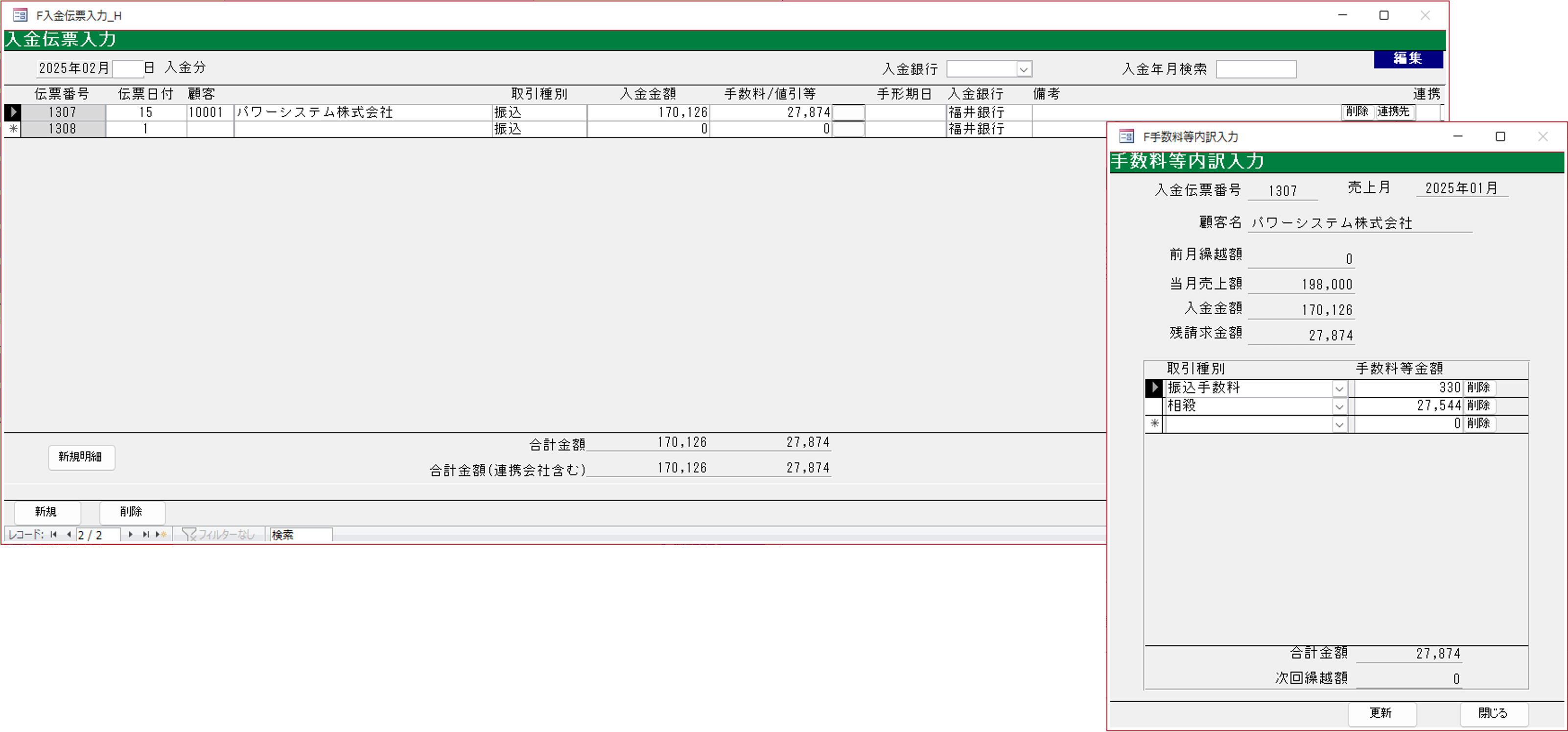Click 次回繰越額 value 0
The image size is (1568, 732).
tap(1408, 679)
